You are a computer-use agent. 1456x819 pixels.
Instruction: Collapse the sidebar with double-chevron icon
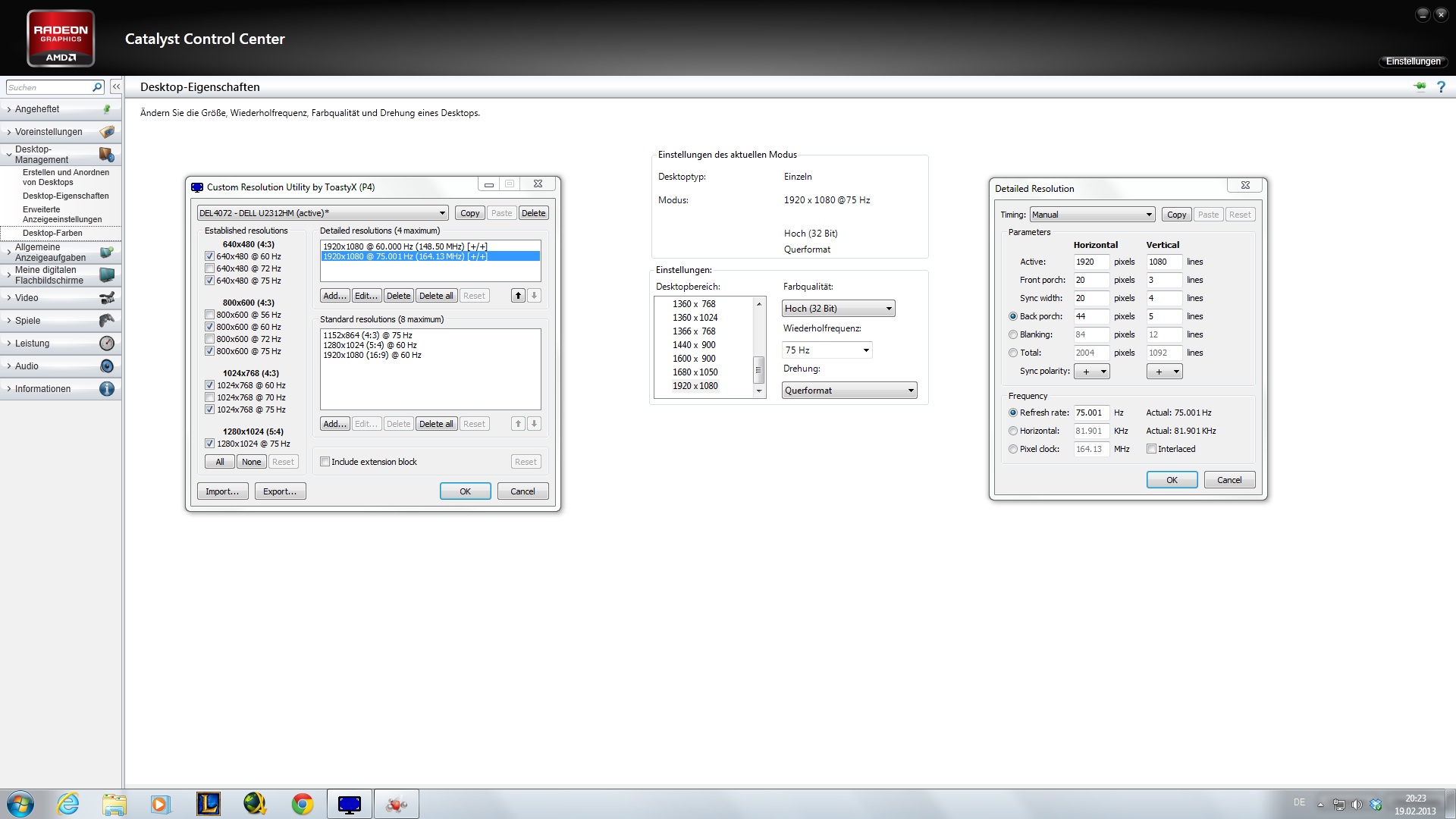pos(116,87)
